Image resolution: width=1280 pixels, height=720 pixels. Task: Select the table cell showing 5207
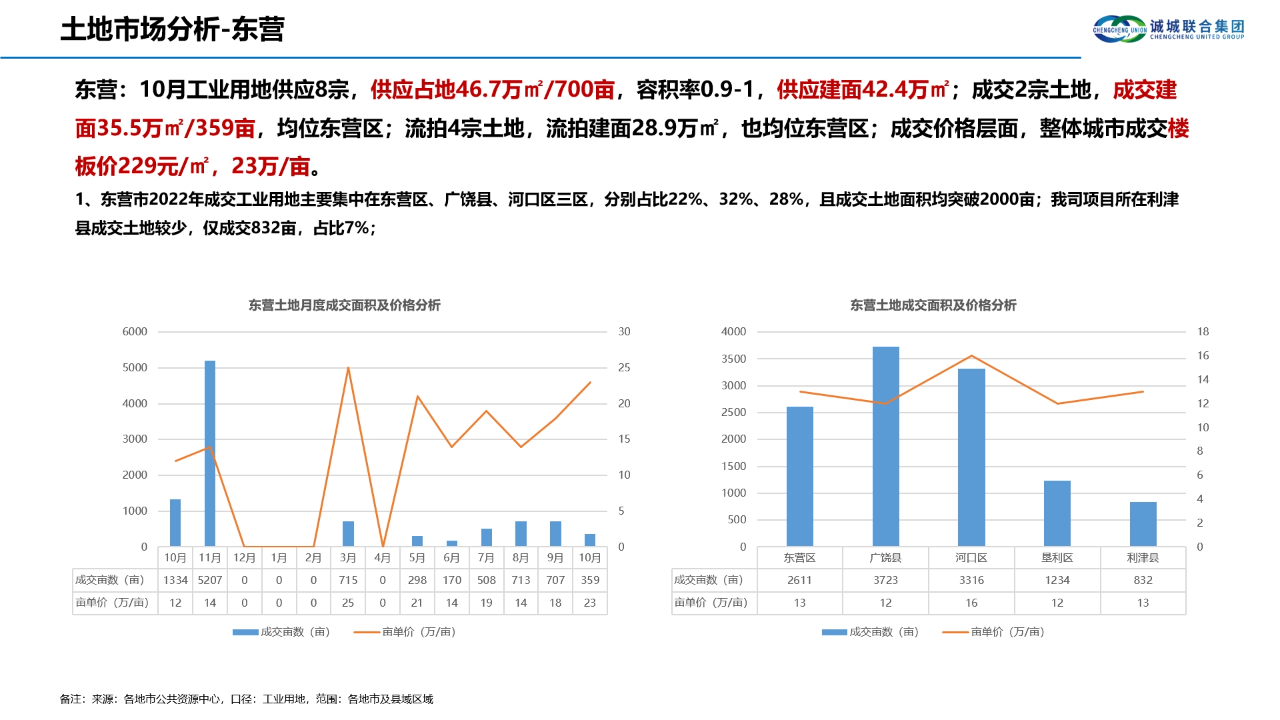click(208, 580)
